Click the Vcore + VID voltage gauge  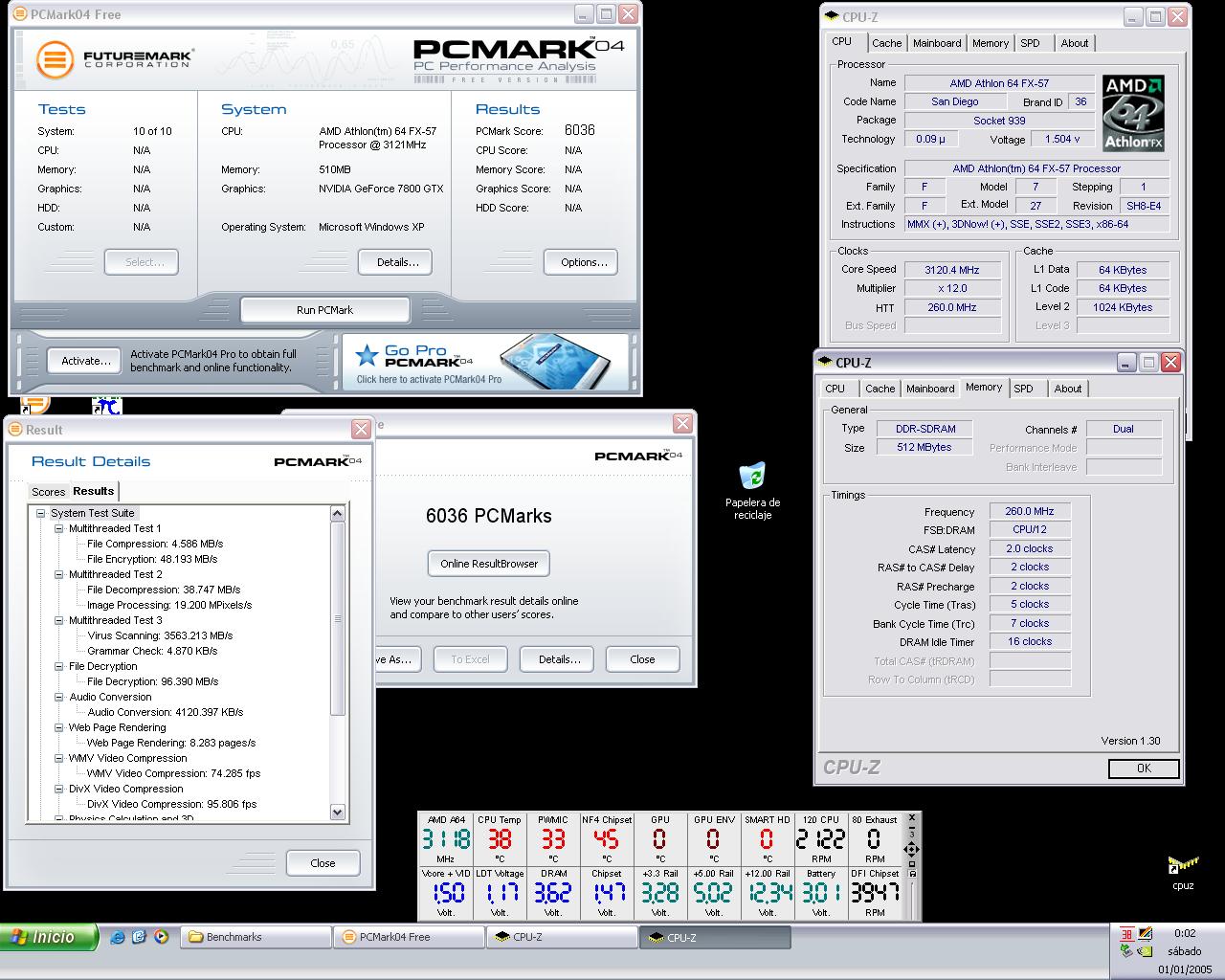coord(446,893)
